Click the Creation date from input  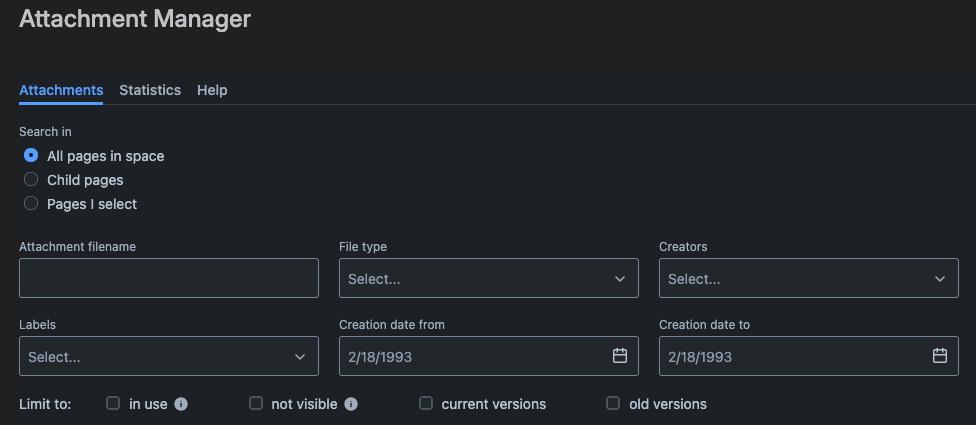pyautogui.click(x=470, y=356)
